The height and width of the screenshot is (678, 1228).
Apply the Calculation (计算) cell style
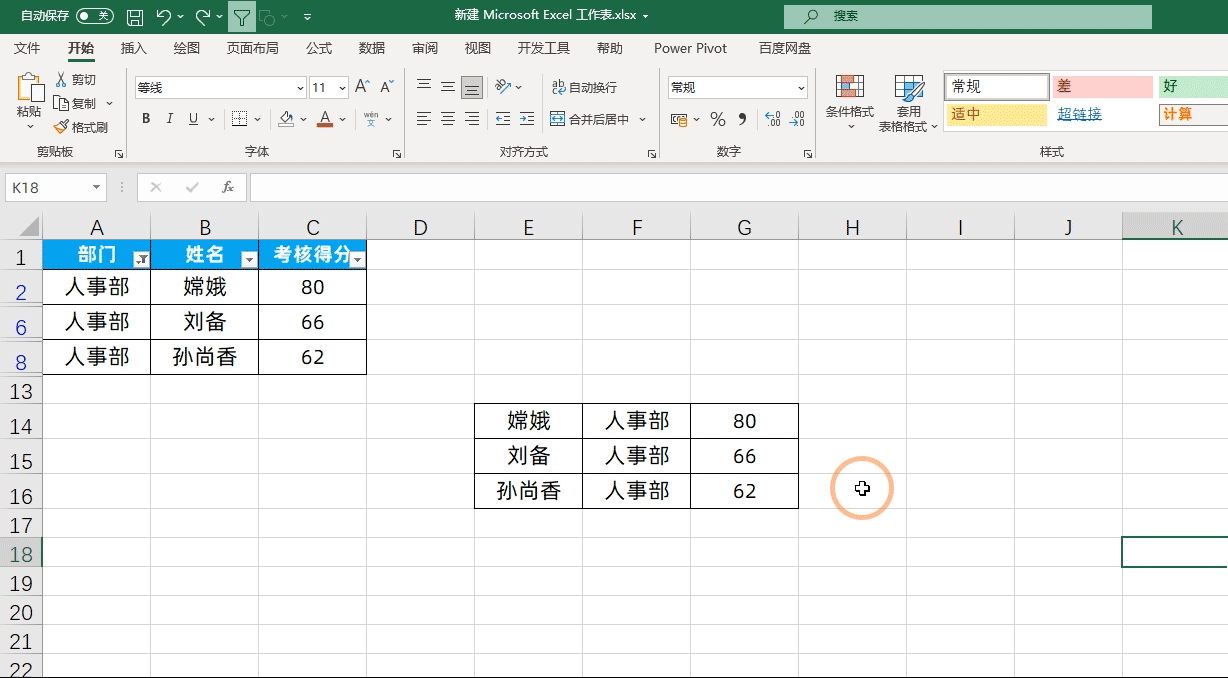[1193, 114]
